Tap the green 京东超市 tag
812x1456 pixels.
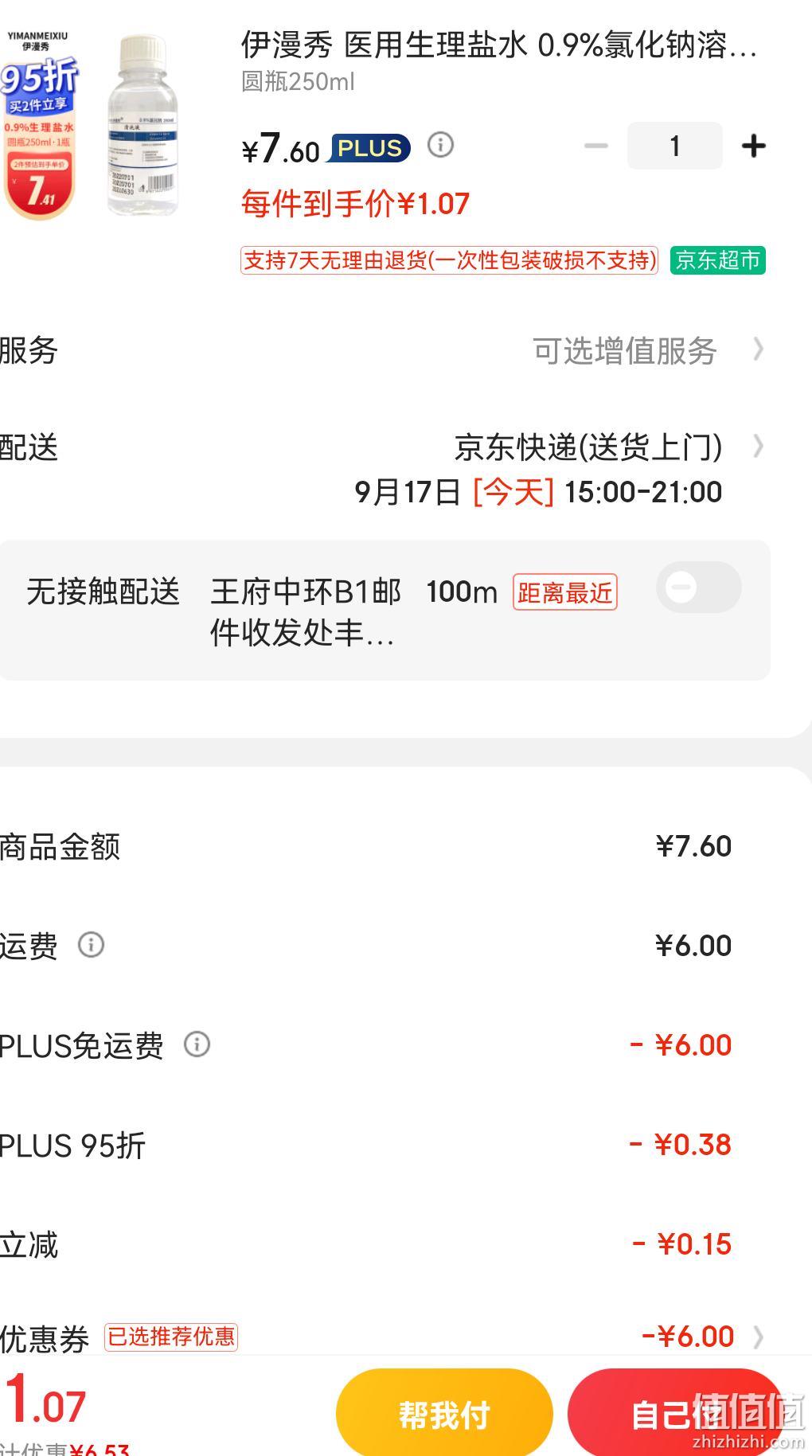(717, 260)
